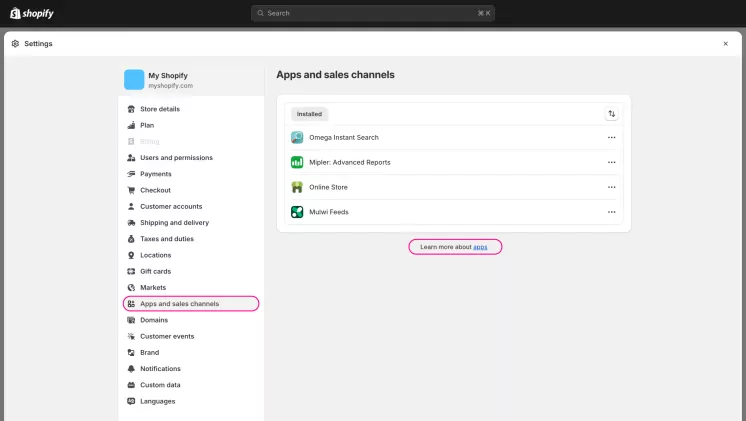Screen dimensions: 746x421
Task: Click the Custom data icon
Action: coord(131,385)
